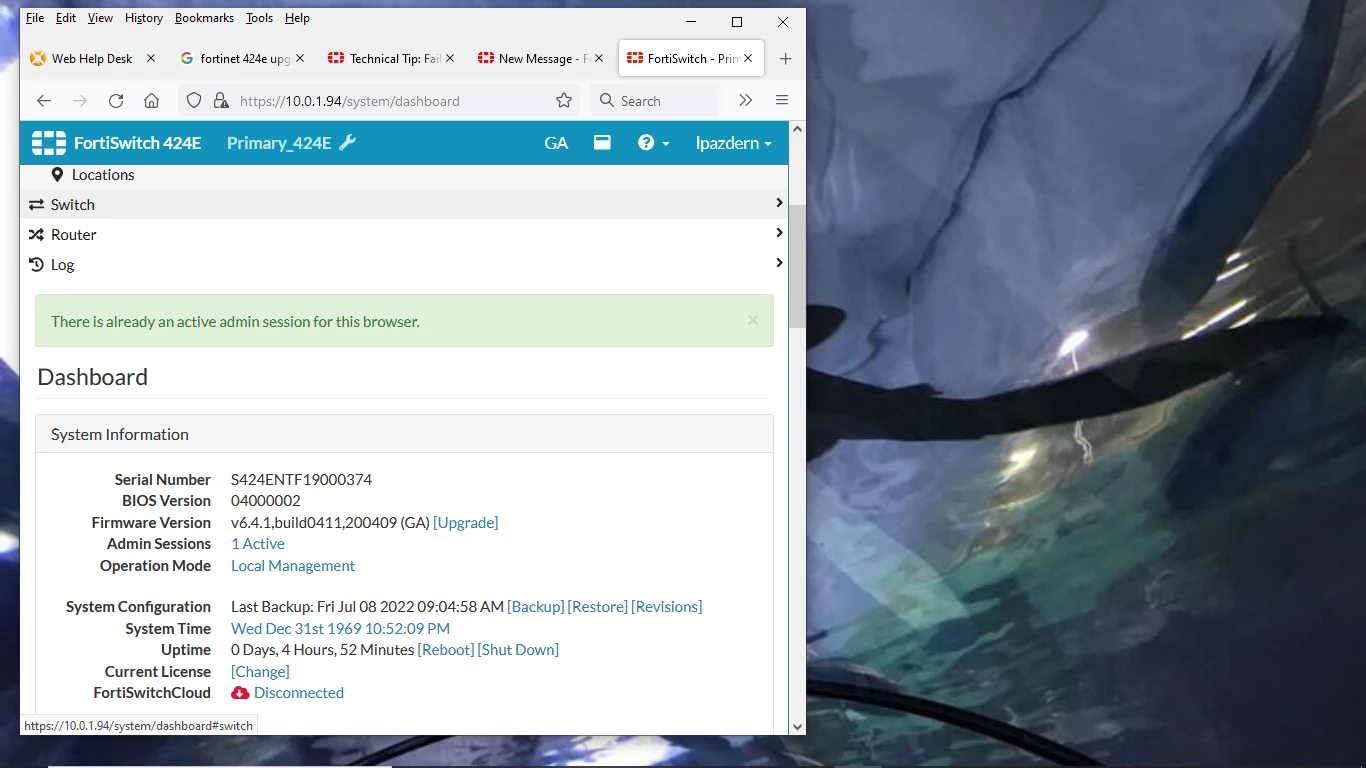Open the 1 Active admin sessions link
The image size is (1366, 768).
pyautogui.click(x=258, y=544)
